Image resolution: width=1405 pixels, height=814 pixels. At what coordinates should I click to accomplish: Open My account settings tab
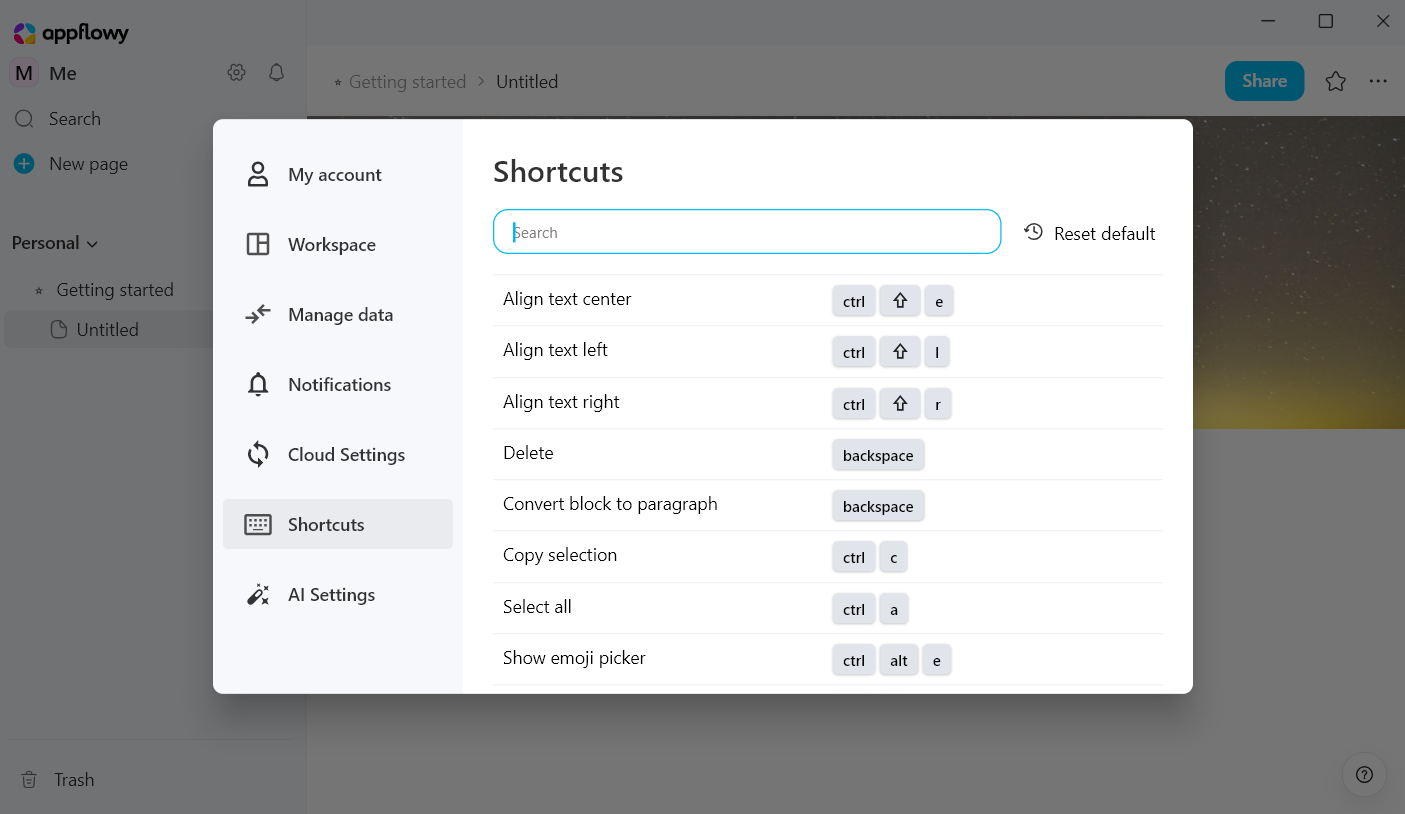pyautogui.click(x=338, y=174)
